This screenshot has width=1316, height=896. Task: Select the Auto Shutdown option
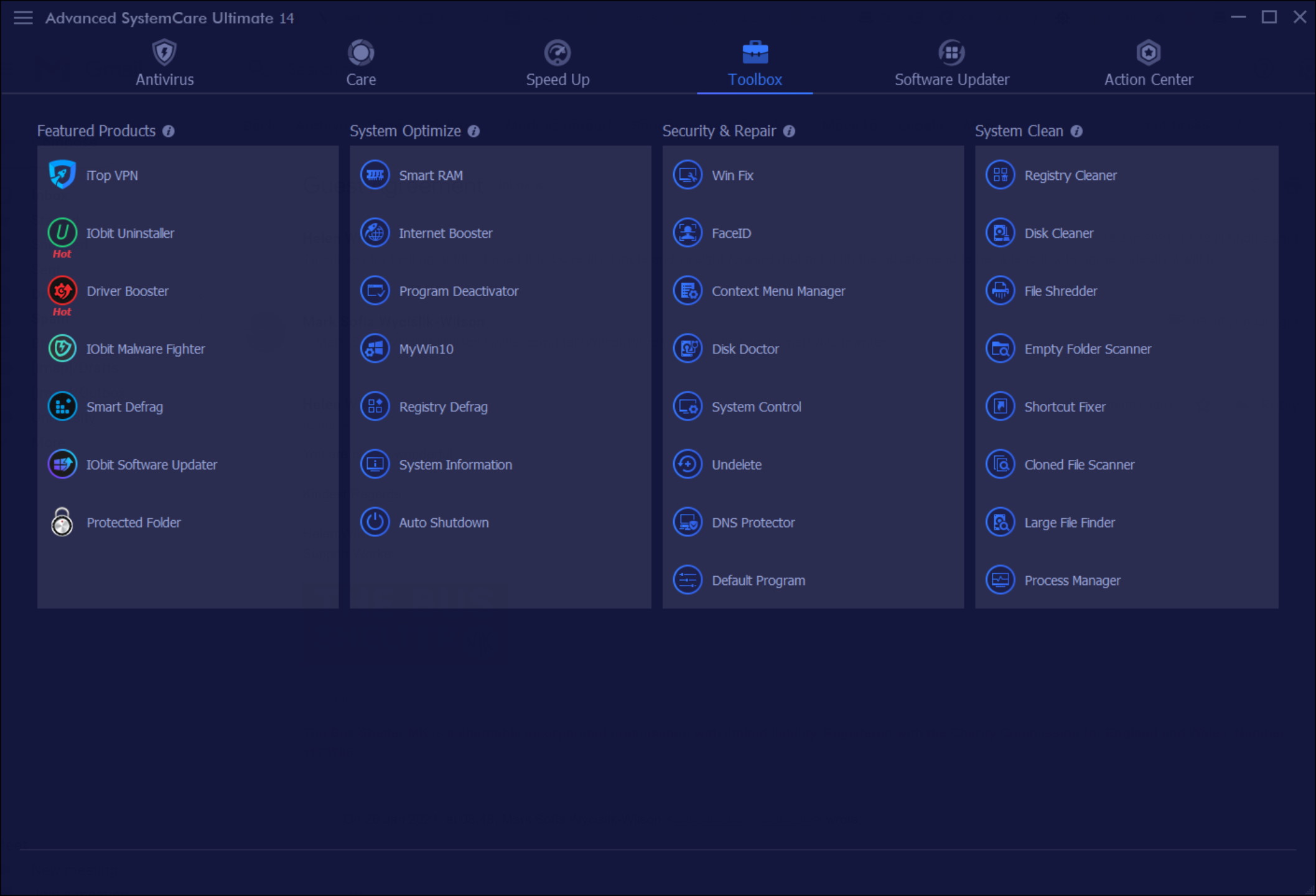coord(443,522)
